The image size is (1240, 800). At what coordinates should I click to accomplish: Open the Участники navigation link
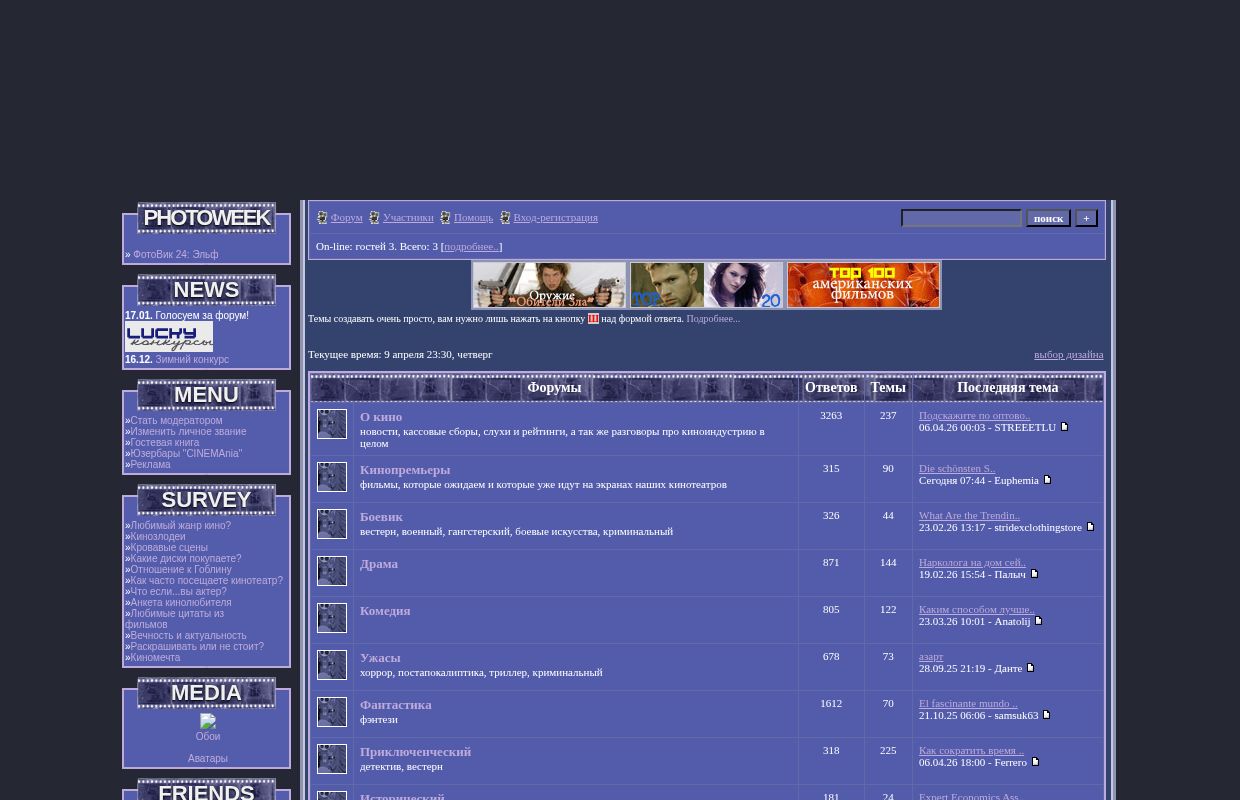[408, 217]
